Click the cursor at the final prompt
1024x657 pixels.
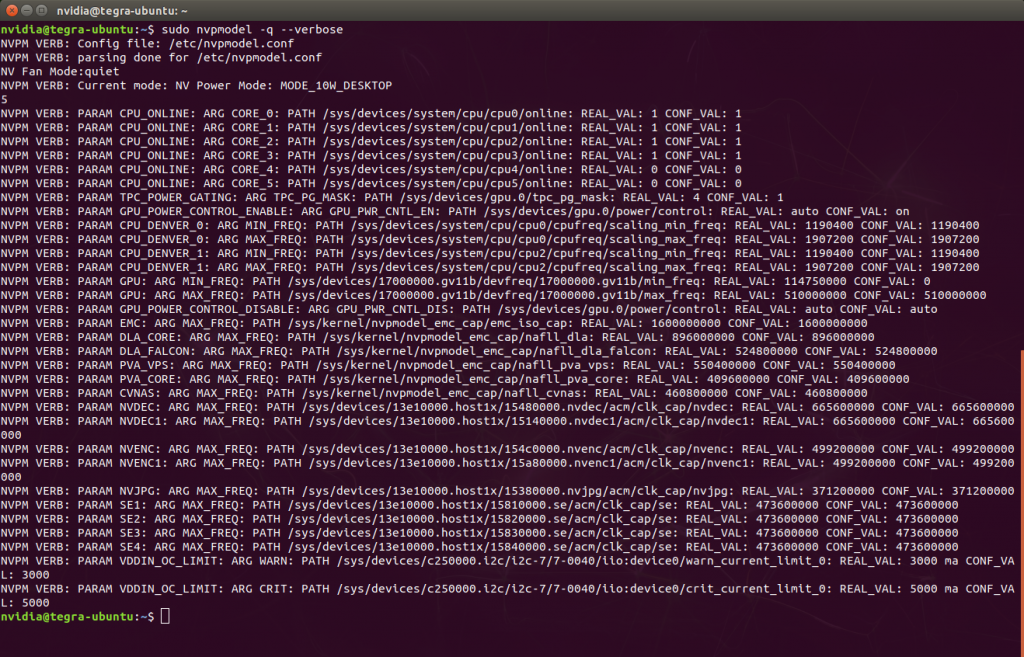[x=165, y=616]
